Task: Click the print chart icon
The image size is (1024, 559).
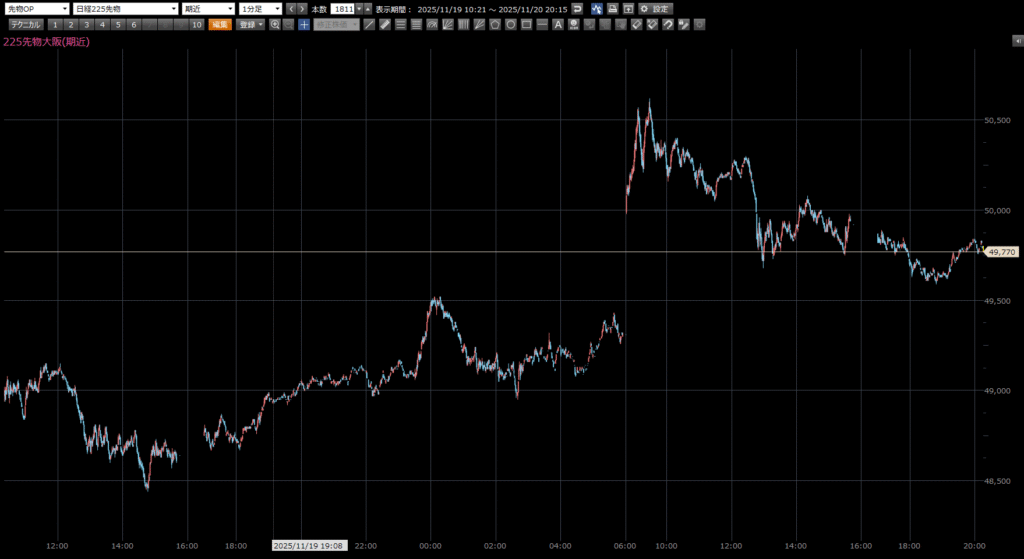Action: click(612, 9)
